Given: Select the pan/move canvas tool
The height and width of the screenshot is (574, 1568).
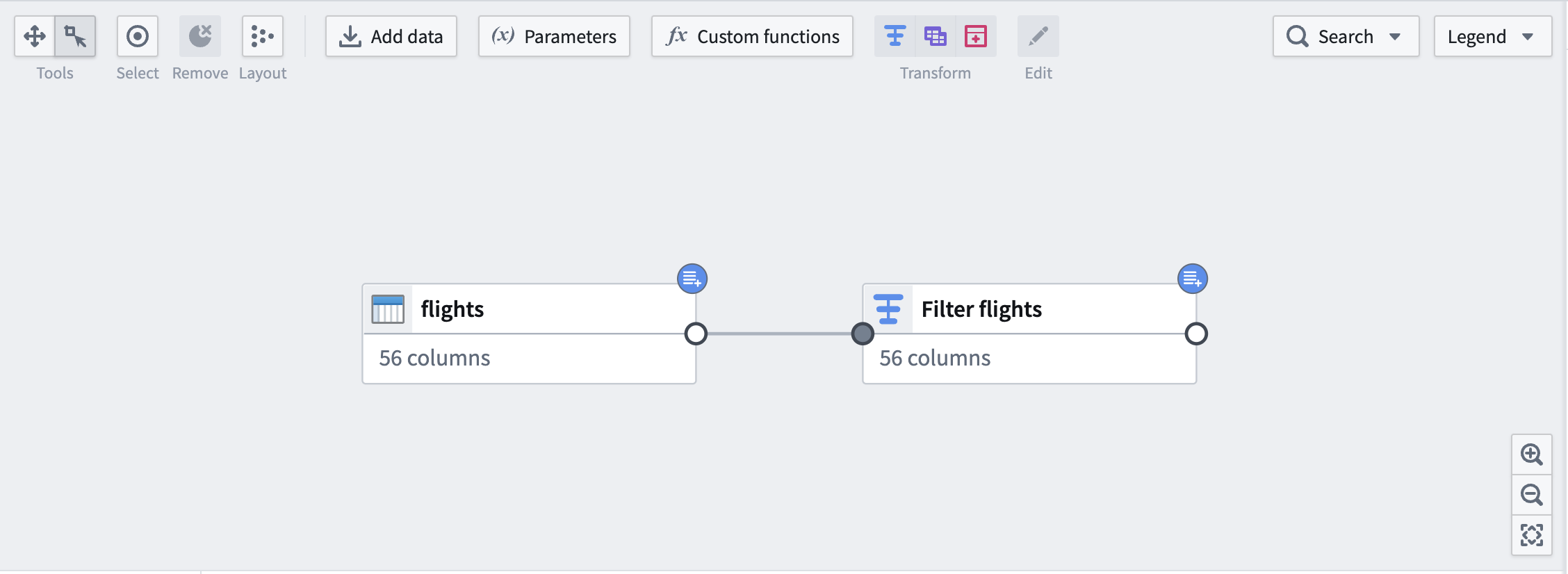Looking at the screenshot, I should click(x=35, y=36).
